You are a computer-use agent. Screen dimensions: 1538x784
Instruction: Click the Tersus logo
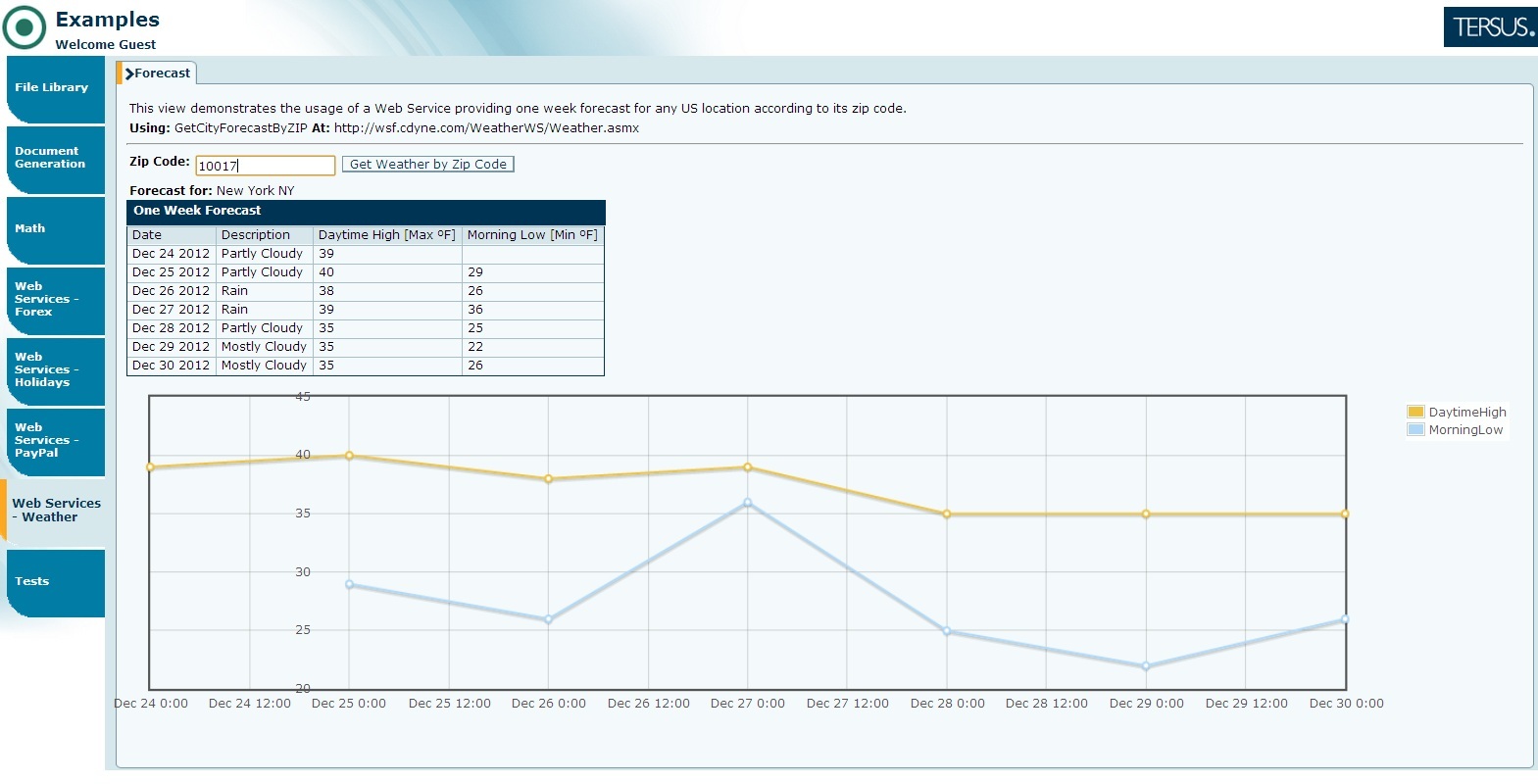[1490, 26]
